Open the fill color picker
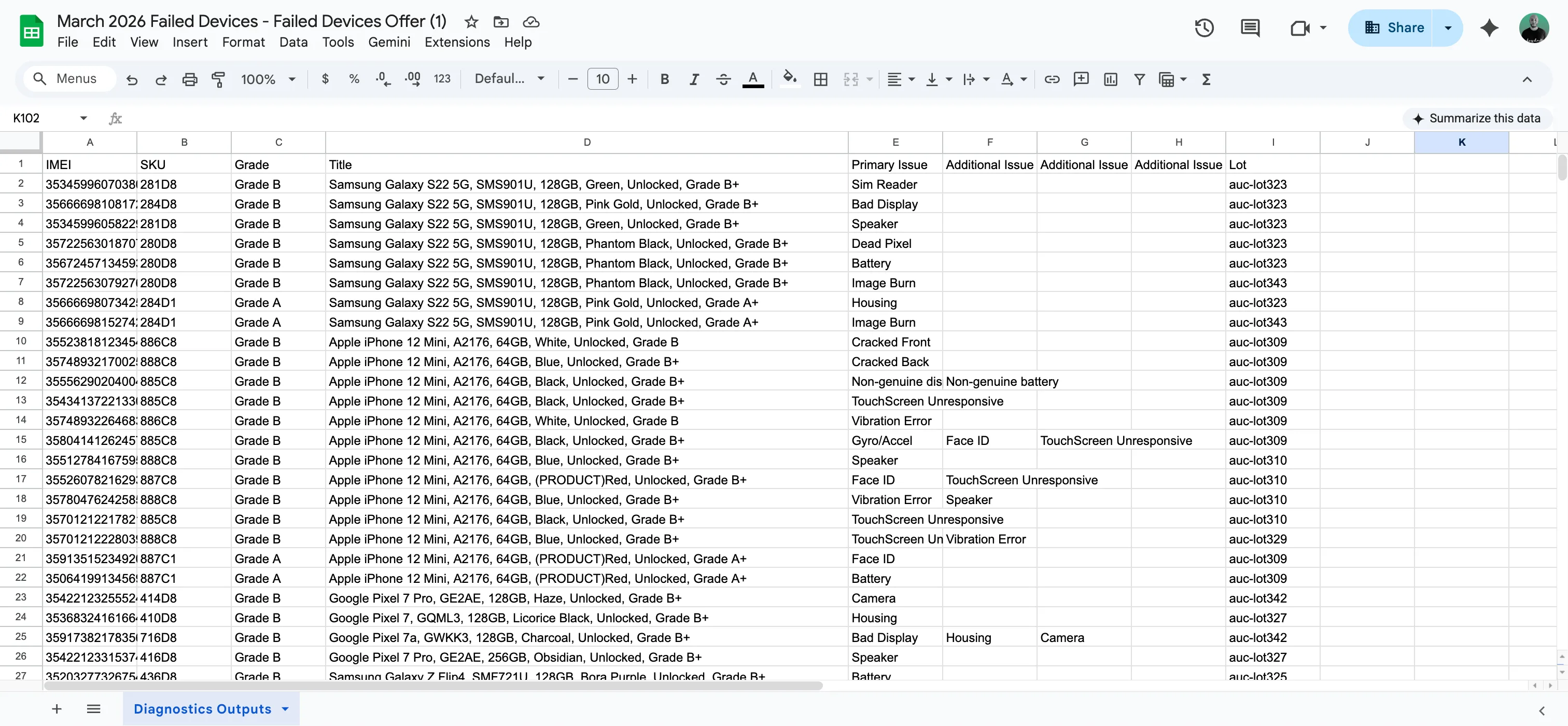 790,79
